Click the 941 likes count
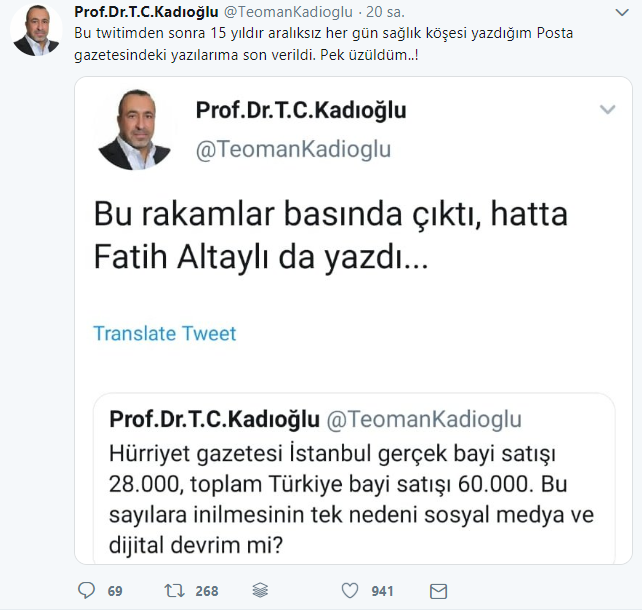This screenshot has width=642, height=612. tap(382, 591)
